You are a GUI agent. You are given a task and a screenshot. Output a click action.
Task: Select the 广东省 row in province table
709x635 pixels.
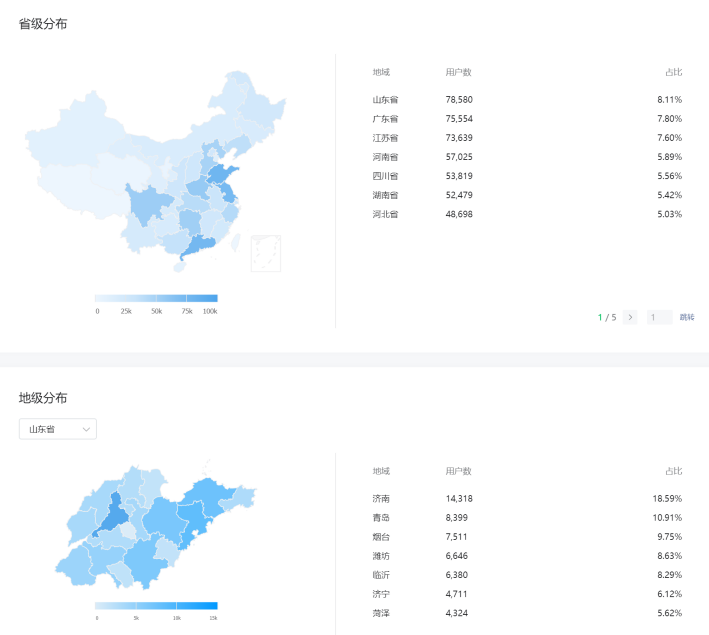tap(527, 118)
